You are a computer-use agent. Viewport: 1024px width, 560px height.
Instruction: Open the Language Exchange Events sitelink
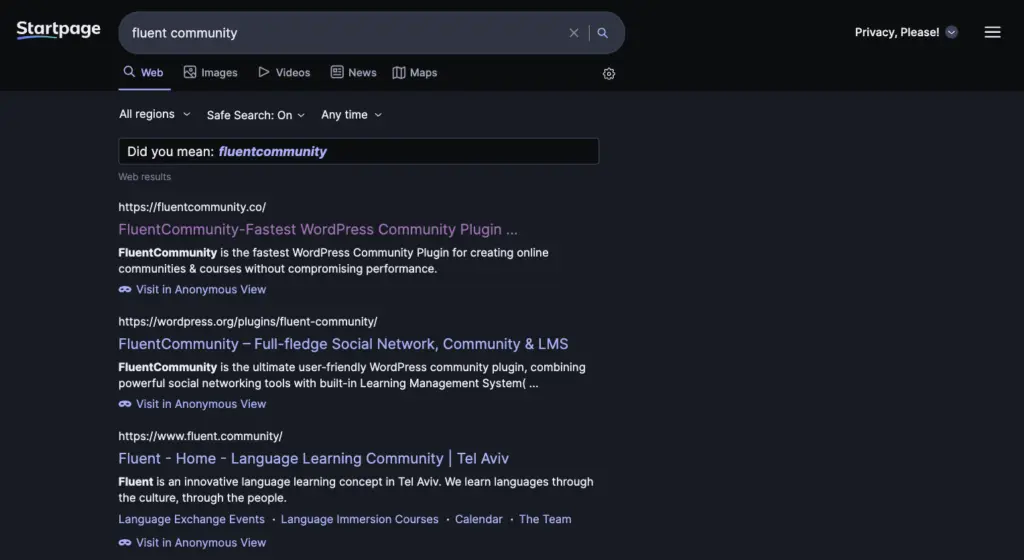click(x=191, y=520)
